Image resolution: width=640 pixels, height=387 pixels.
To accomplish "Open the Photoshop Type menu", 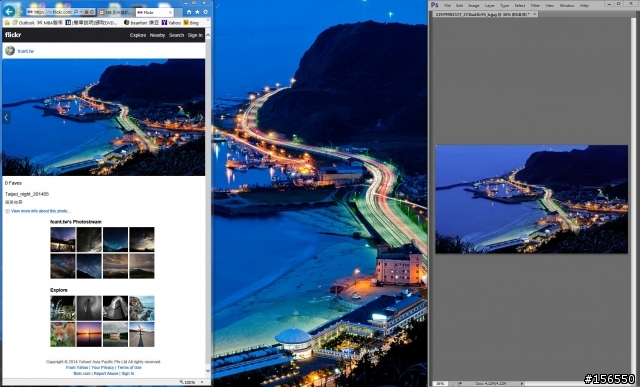I will click(x=504, y=6).
